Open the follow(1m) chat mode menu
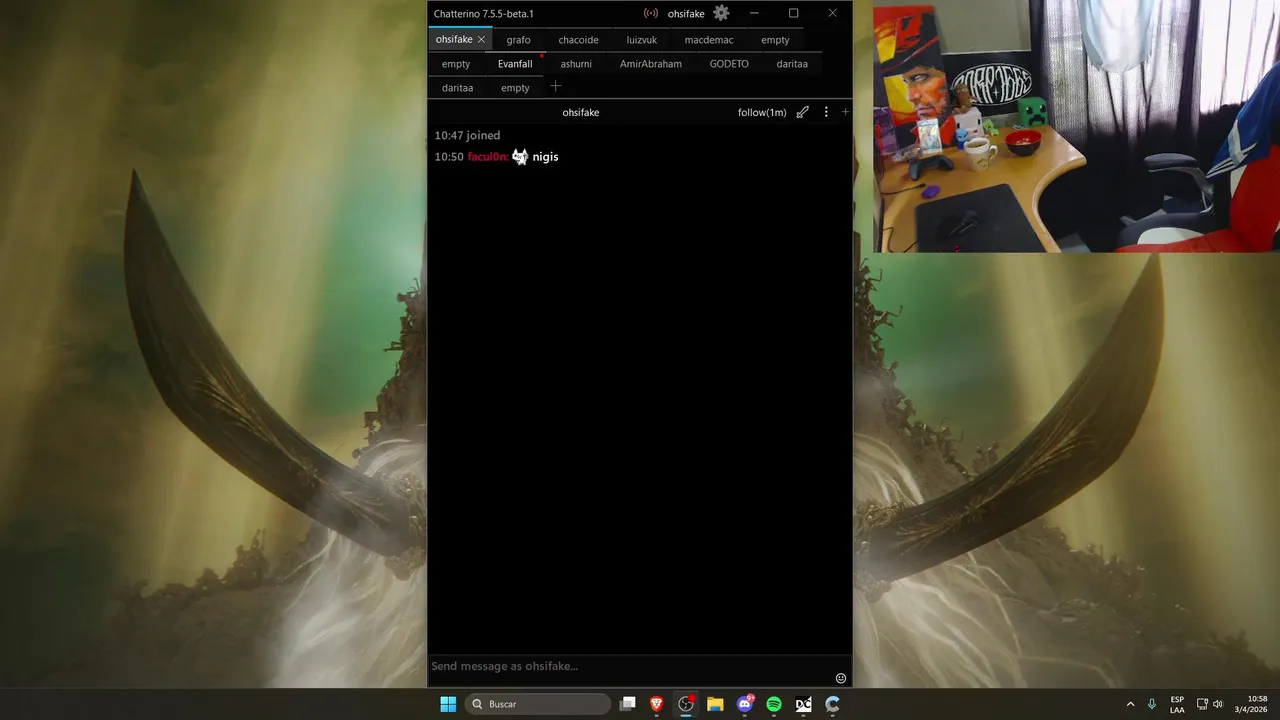The width and height of the screenshot is (1280, 720). coord(762,112)
